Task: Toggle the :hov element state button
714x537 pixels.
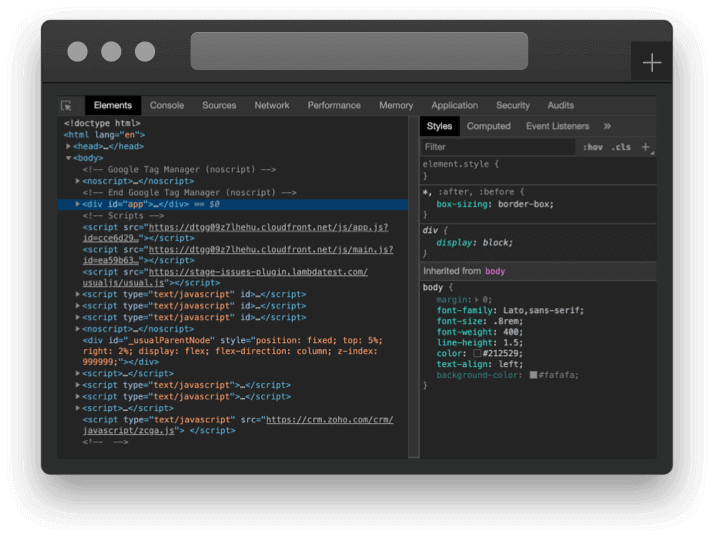Action: click(592, 147)
